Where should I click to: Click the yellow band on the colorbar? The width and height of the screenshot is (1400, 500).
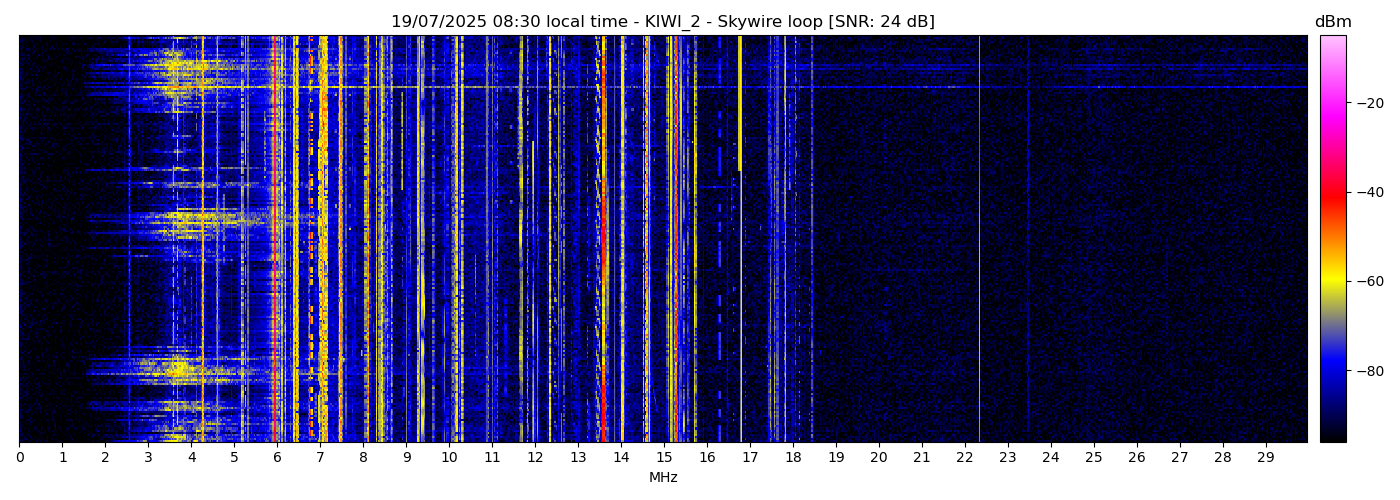pyautogui.click(x=1332, y=283)
